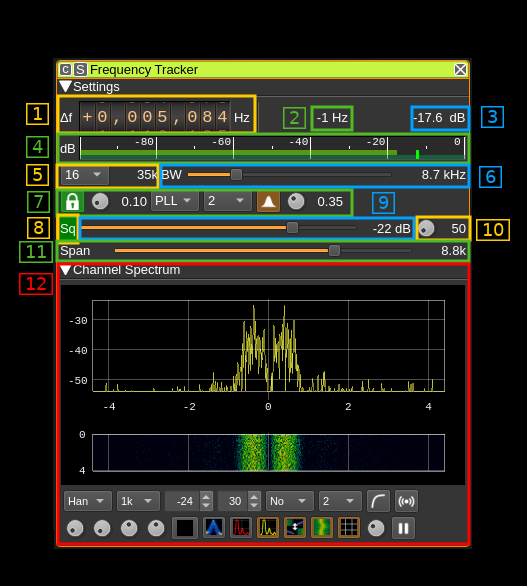Collapse the Settings section
This screenshot has height=586, width=527.
tap(65, 87)
